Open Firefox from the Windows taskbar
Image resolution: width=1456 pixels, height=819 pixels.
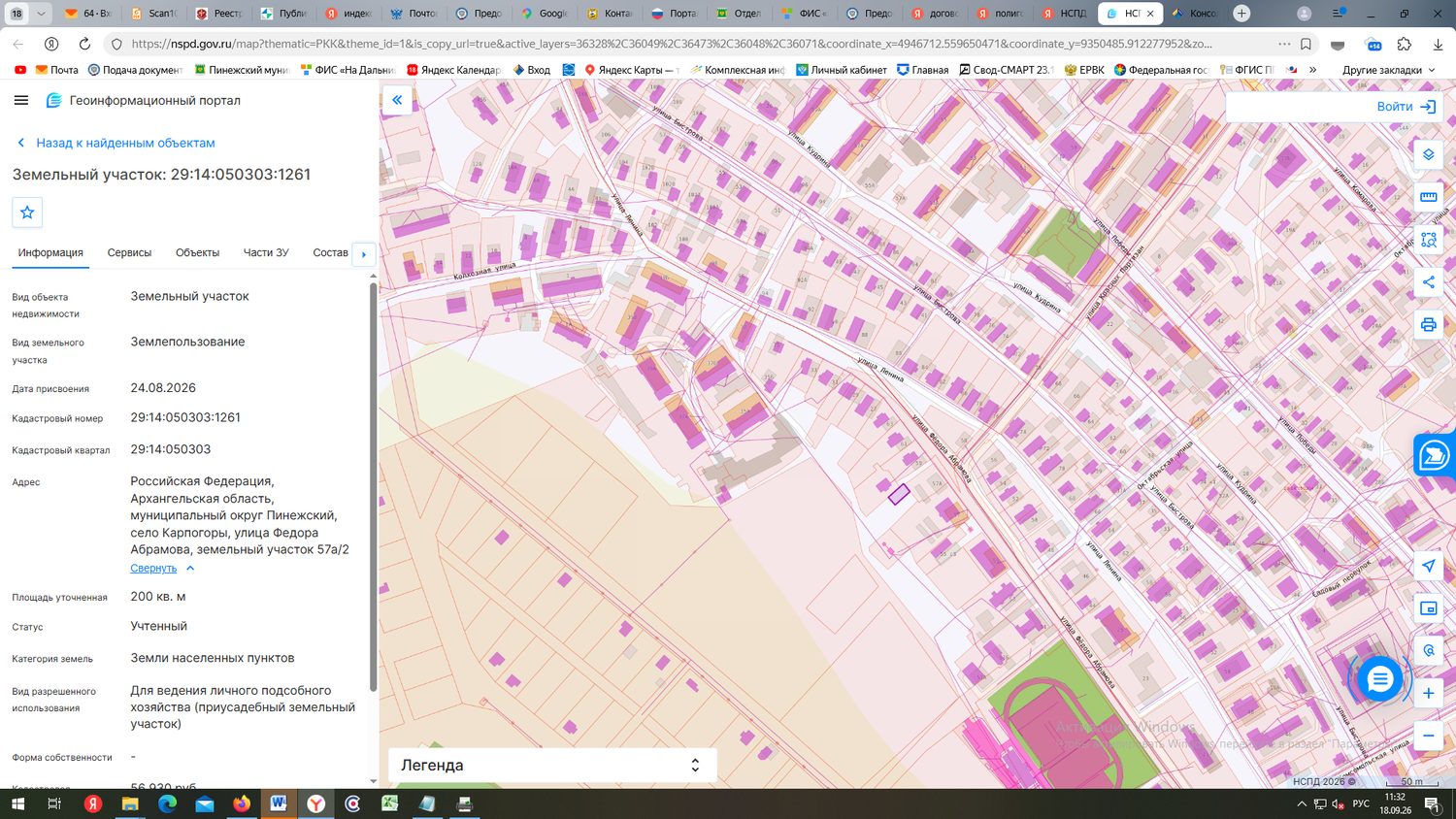click(242, 803)
